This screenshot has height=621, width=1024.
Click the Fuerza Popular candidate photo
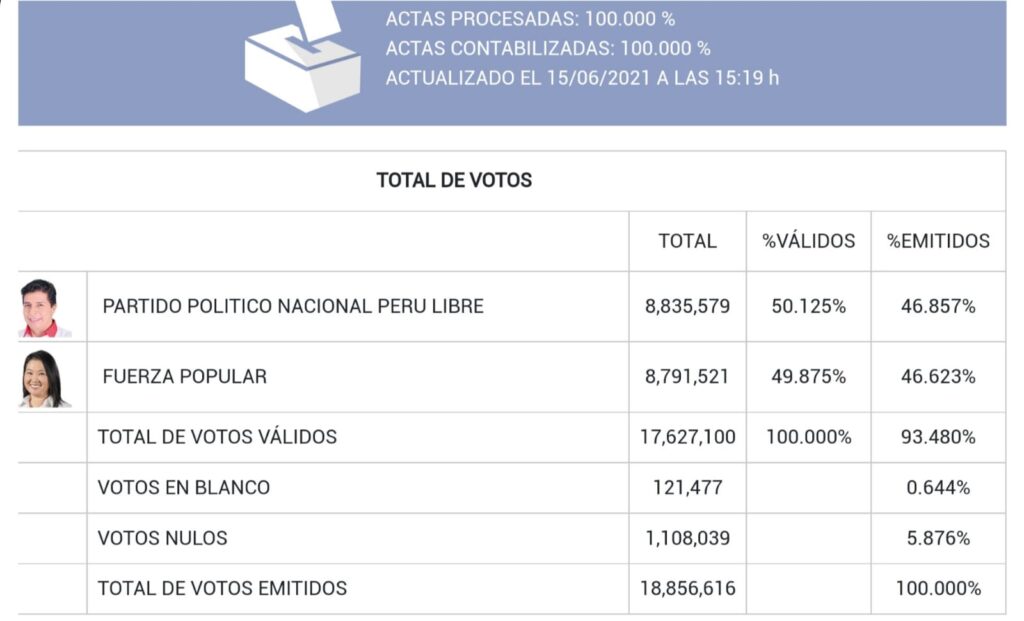pos(42,378)
